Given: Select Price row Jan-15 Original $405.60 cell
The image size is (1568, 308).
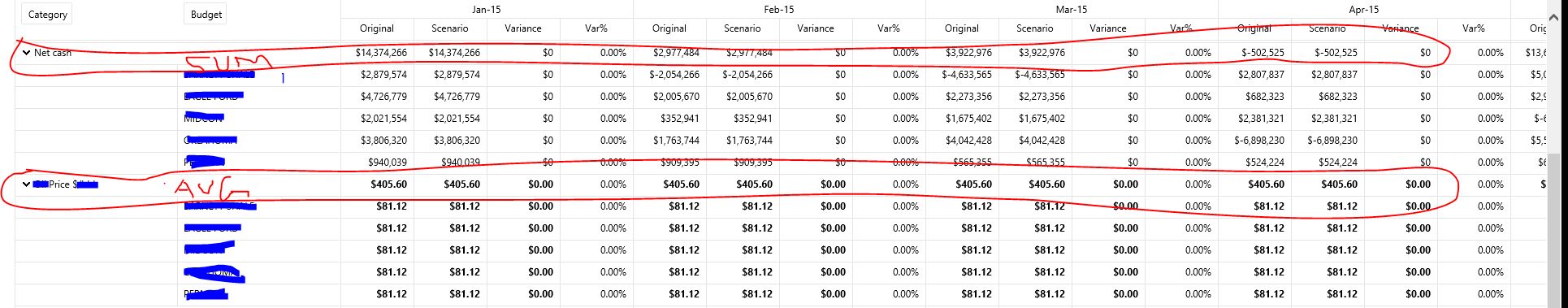Looking at the screenshot, I should click(x=377, y=184).
